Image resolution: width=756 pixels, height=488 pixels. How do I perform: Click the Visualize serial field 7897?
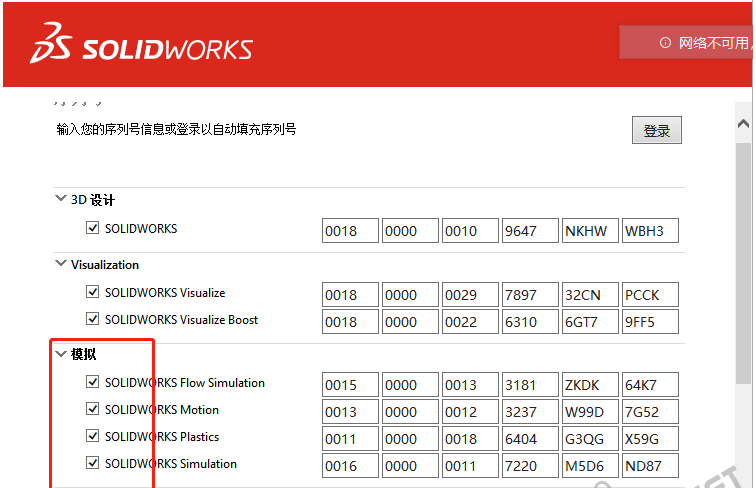tap(530, 295)
